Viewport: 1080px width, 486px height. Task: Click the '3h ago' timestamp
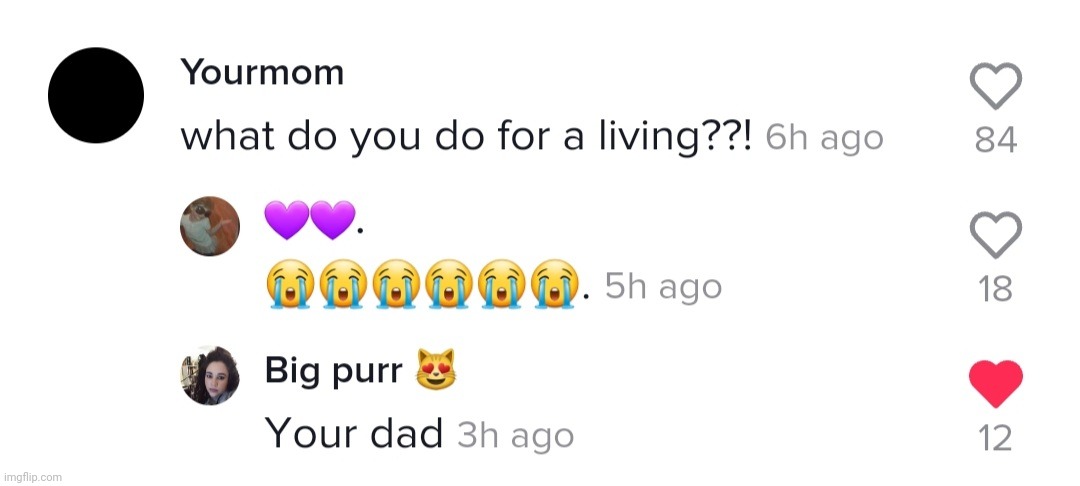[515, 436]
